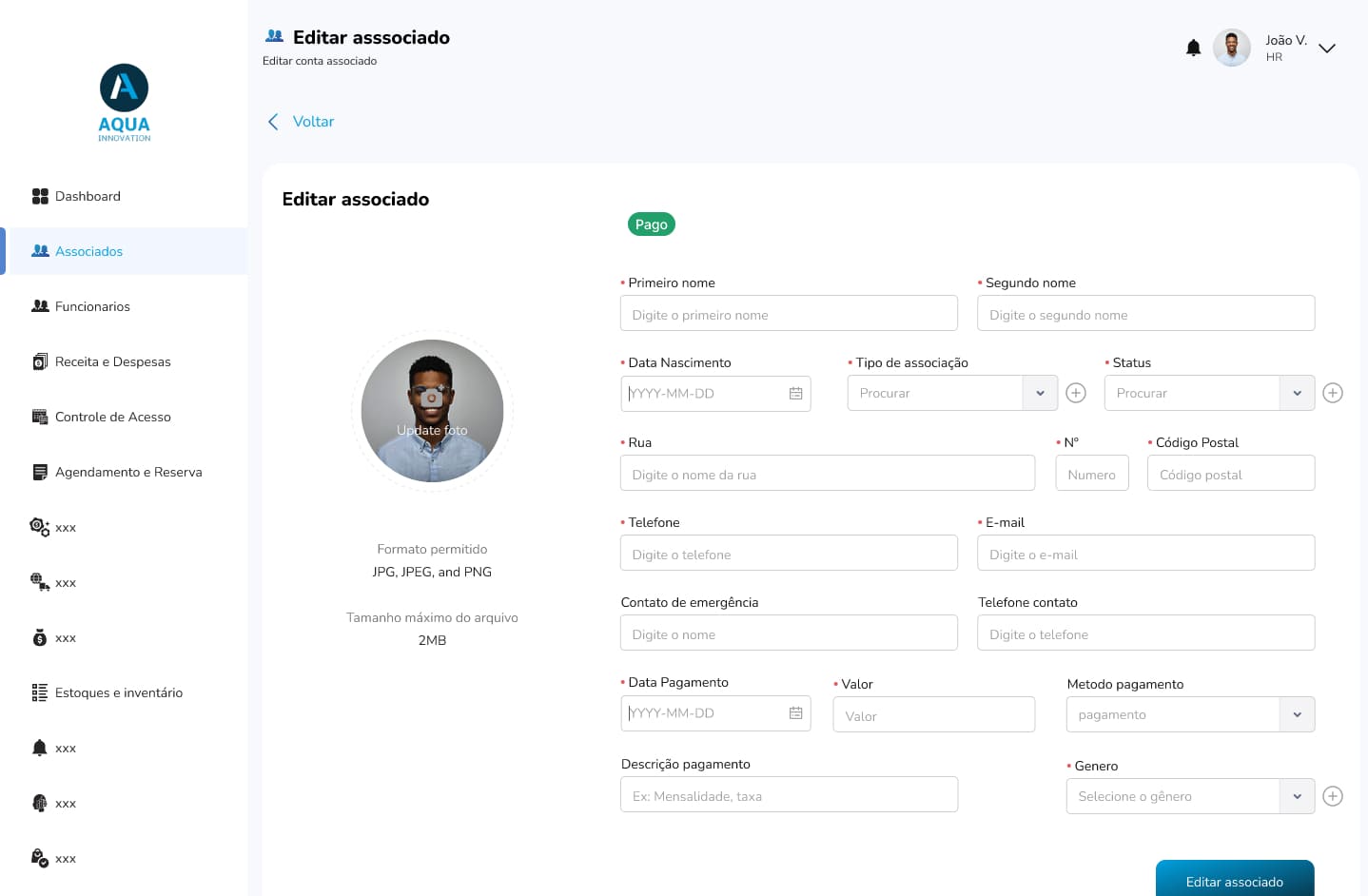Click plus icon next to Genero dropdown

coord(1333,796)
